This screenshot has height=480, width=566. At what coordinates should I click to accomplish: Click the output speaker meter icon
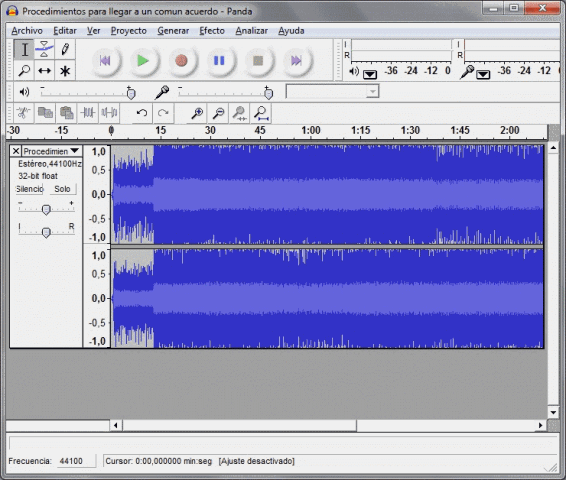coord(354,72)
